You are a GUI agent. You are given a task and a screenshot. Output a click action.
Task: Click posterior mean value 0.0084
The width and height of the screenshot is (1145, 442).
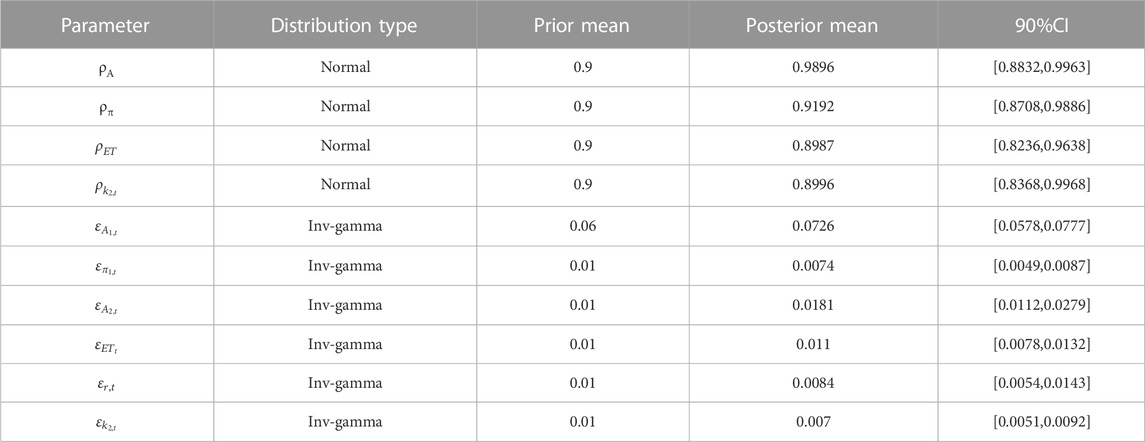pos(813,383)
